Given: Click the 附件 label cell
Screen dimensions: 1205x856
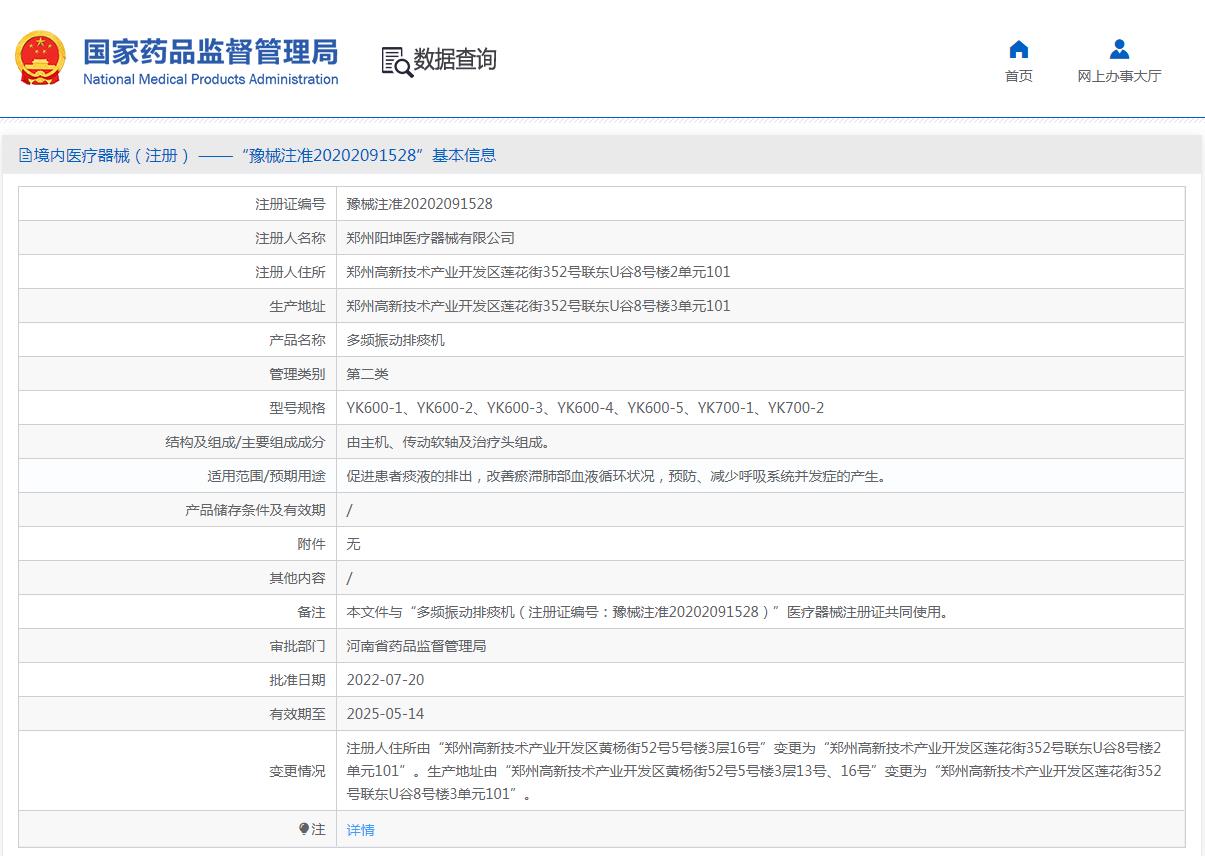Looking at the screenshot, I should (177, 544).
